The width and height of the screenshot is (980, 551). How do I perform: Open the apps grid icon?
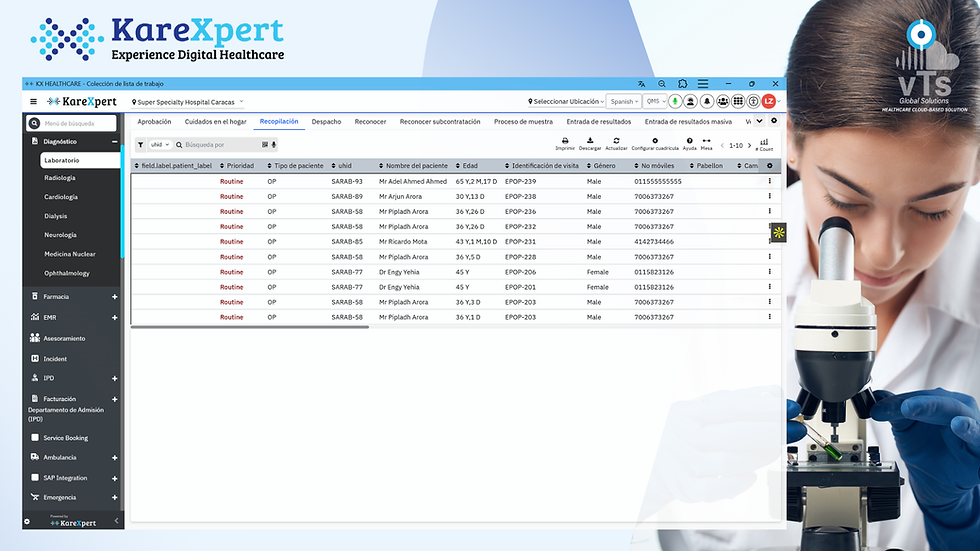pos(738,101)
